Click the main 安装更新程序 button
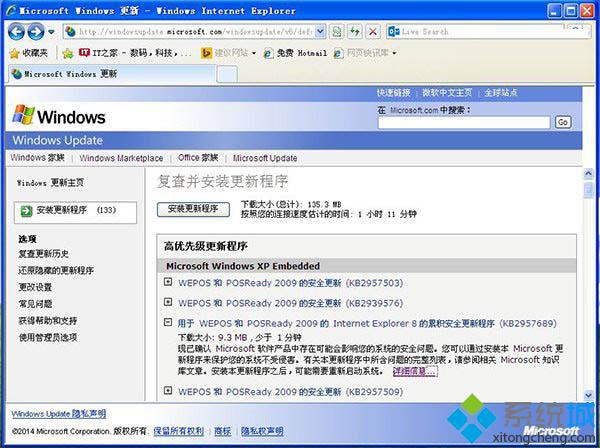 click(x=193, y=209)
